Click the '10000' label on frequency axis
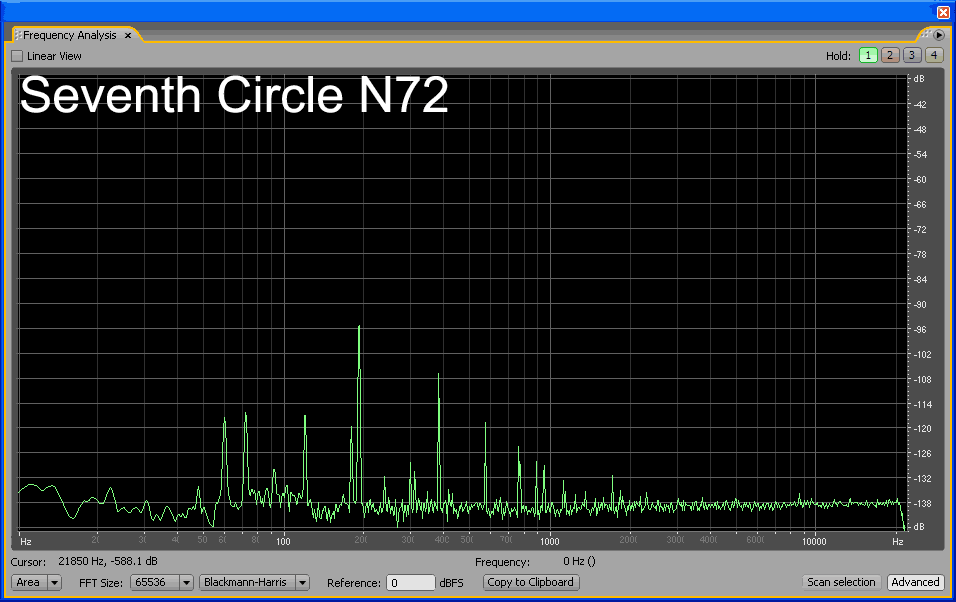The width and height of the screenshot is (956, 602). (x=814, y=542)
